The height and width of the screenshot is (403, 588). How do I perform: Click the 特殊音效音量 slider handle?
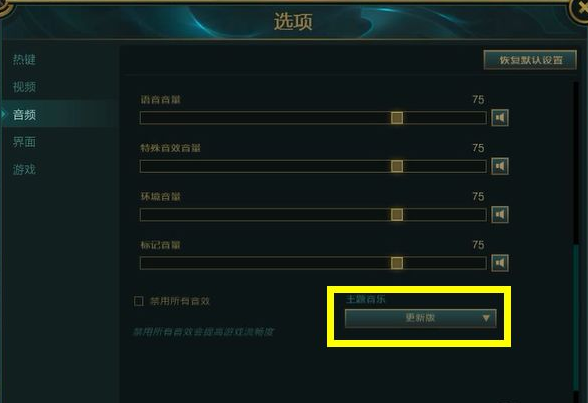point(397,166)
